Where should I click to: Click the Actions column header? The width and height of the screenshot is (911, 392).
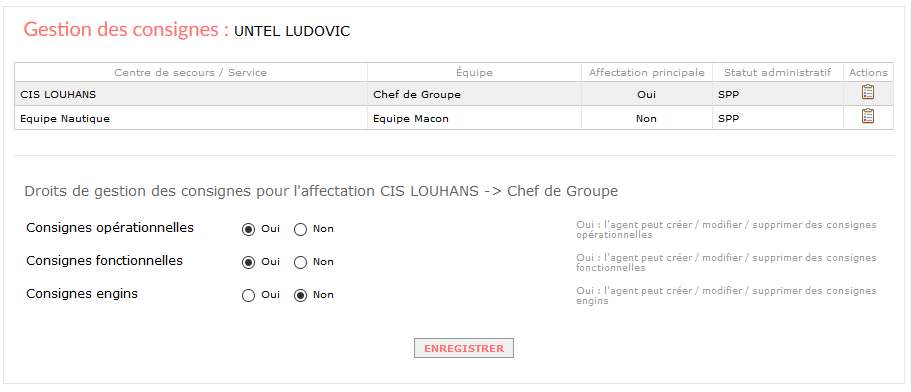tap(868, 73)
